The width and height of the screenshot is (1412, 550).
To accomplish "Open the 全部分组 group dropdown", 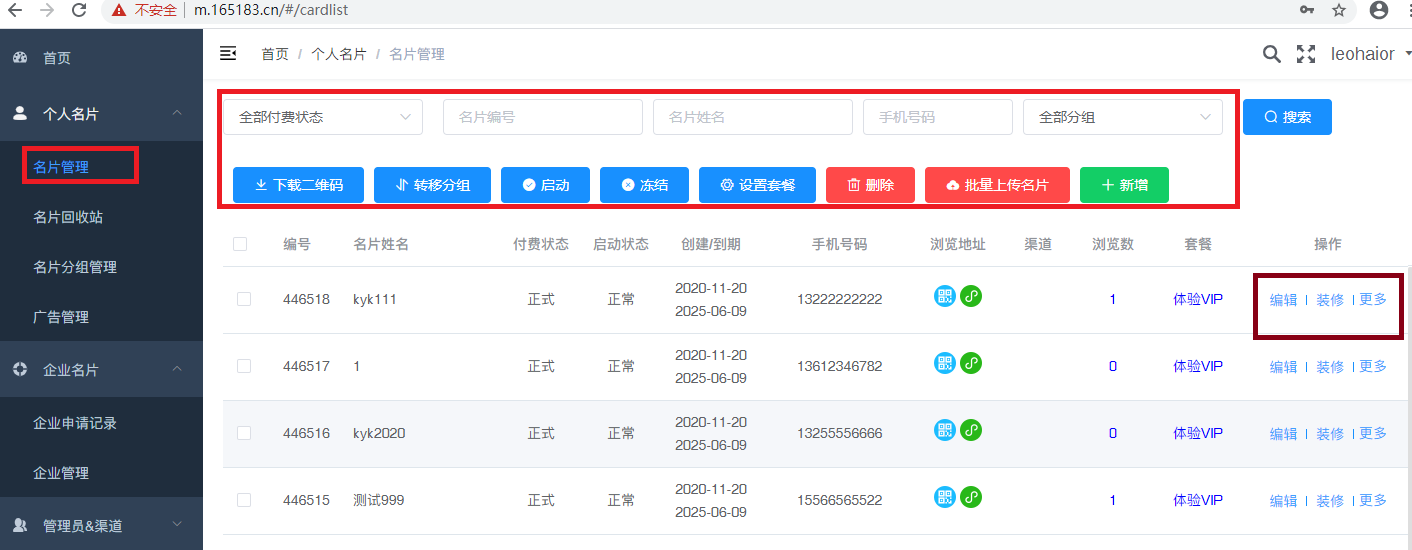I will (1122, 117).
